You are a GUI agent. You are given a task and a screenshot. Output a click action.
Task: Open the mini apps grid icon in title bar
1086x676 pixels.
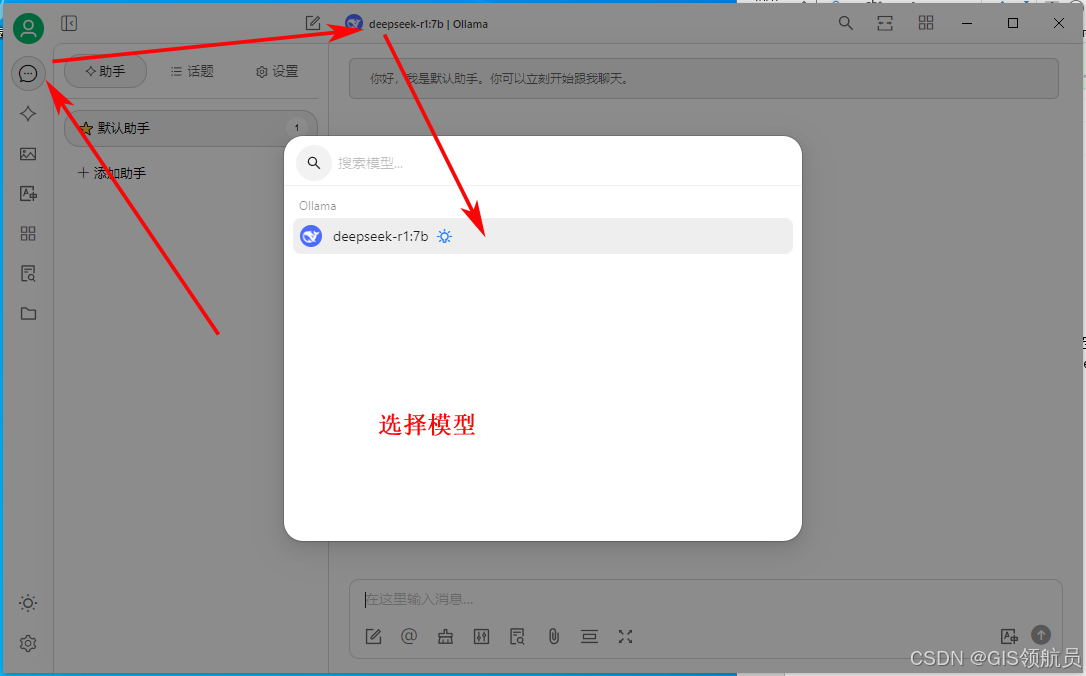click(926, 23)
